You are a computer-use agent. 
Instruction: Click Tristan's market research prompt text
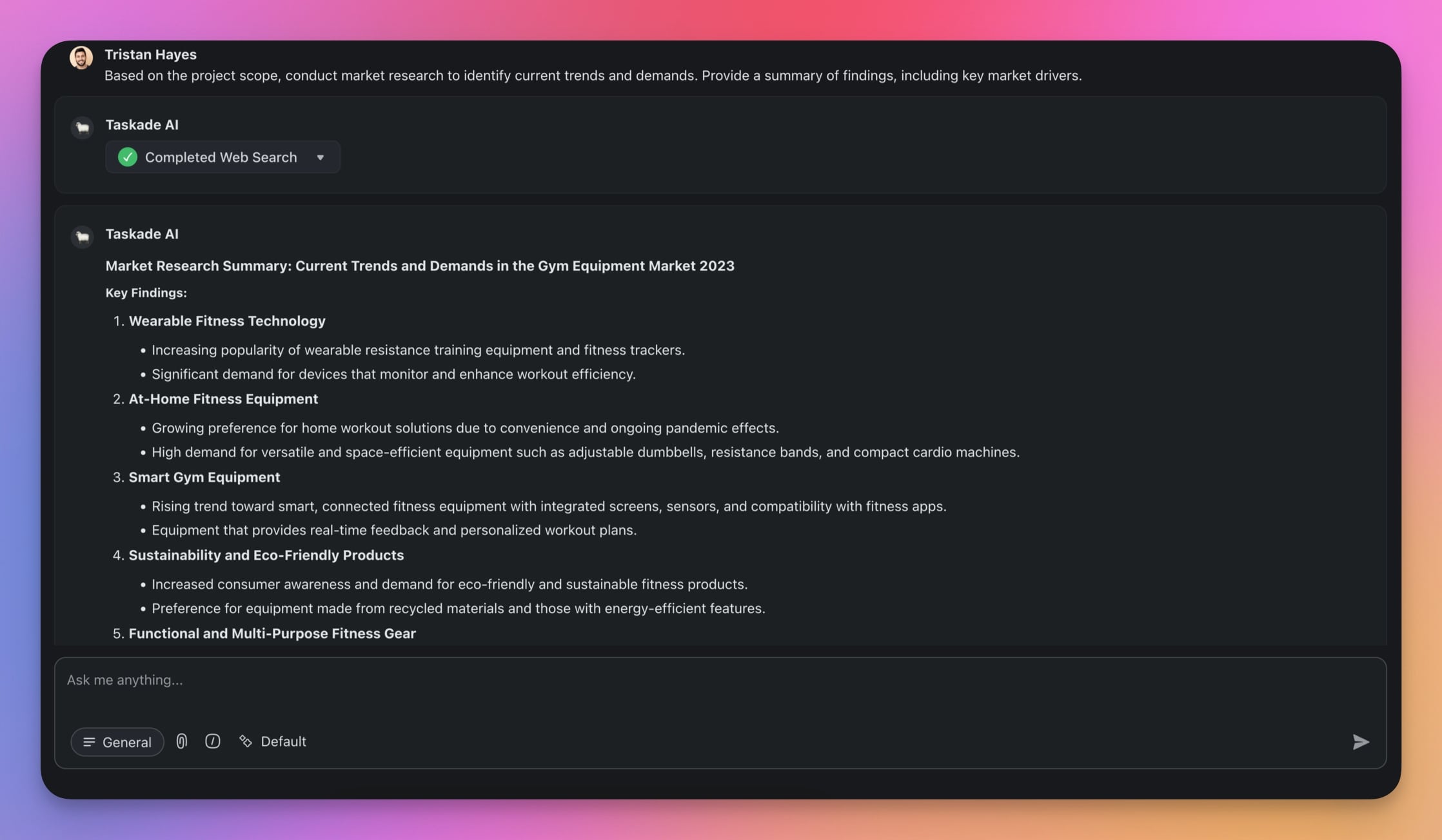coord(593,75)
